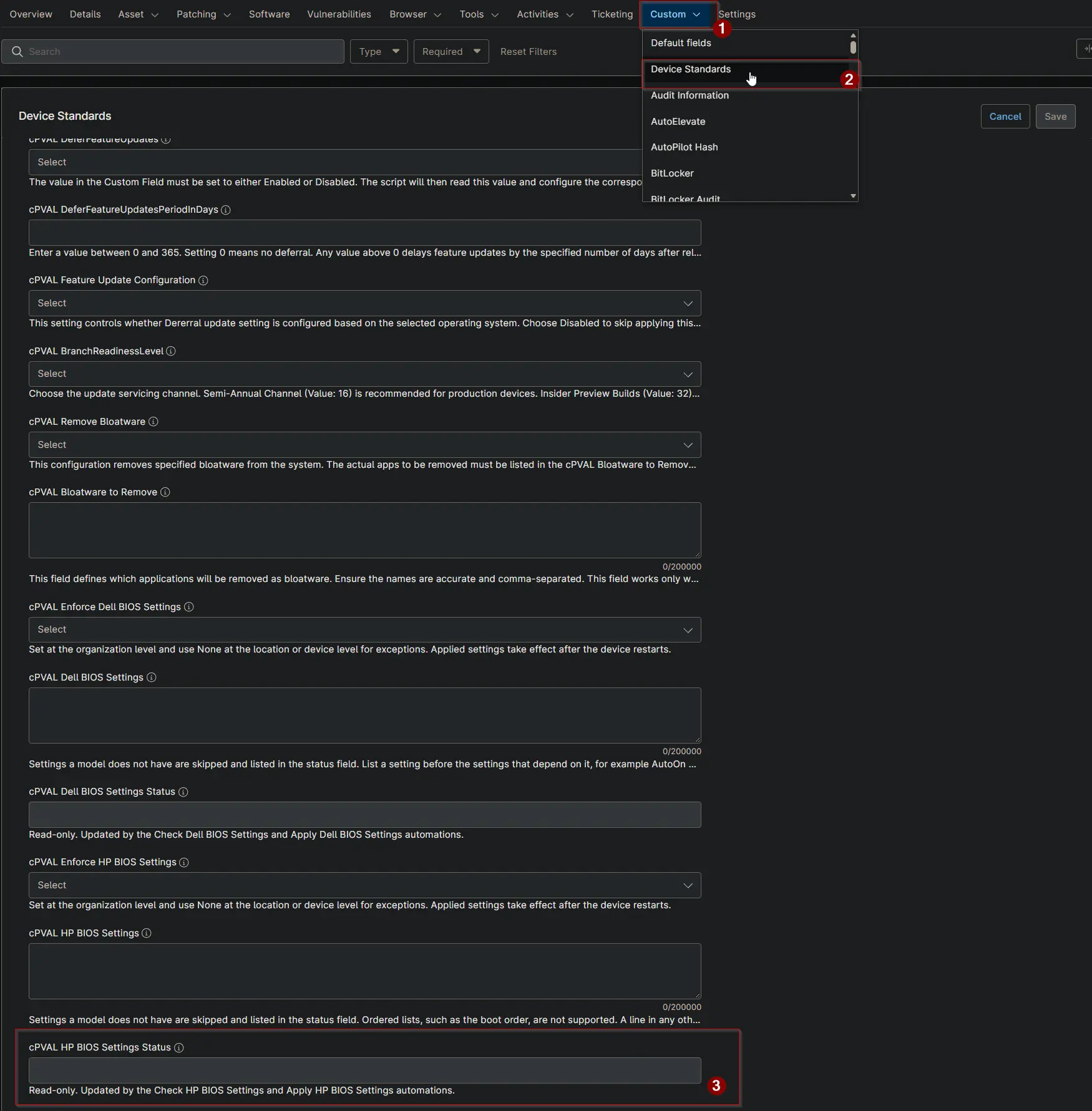Screen dimensions: 1092x1111
Task: Switch to the Ticketing tab
Action: click(612, 14)
